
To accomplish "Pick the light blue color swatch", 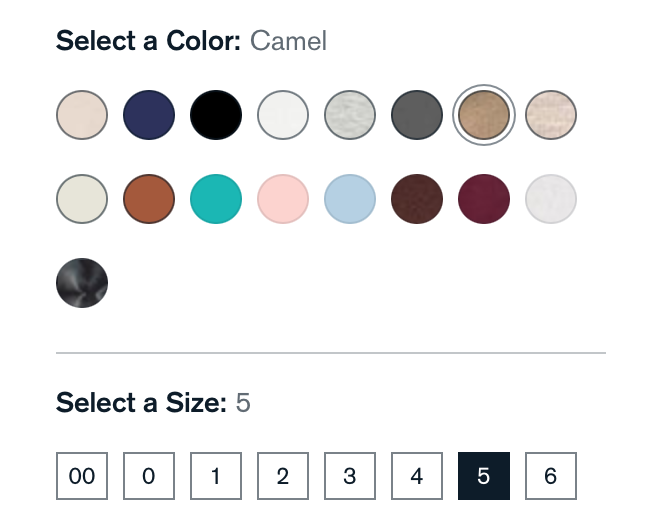I will 350,199.
